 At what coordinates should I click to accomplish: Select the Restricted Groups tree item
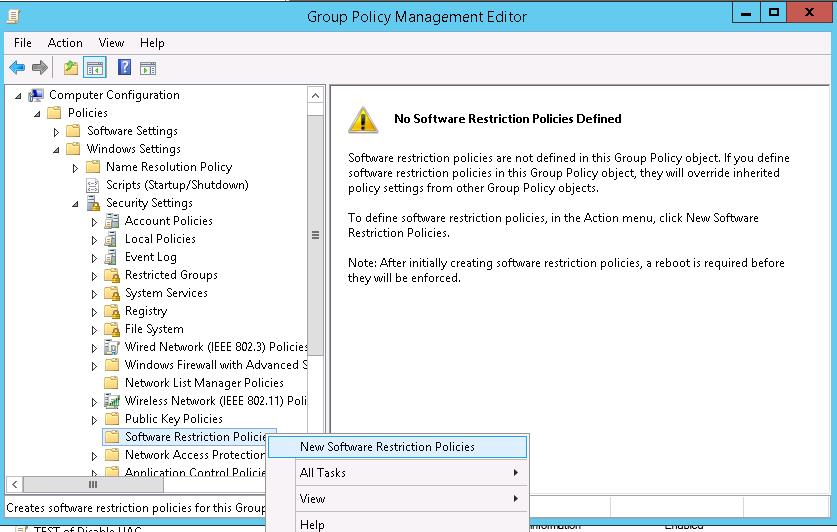pyautogui.click(x=171, y=275)
